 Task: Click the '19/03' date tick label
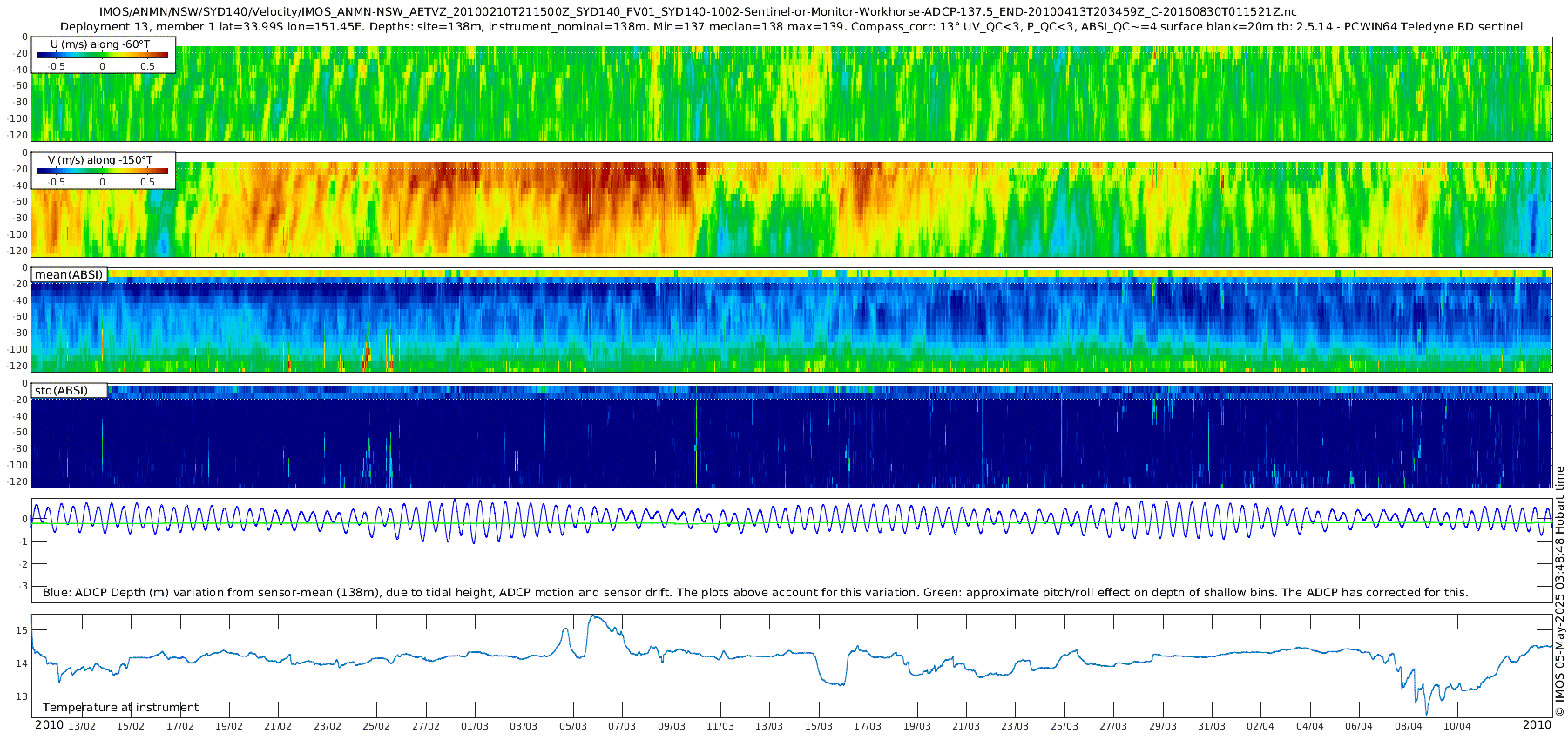pyautogui.click(x=917, y=726)
